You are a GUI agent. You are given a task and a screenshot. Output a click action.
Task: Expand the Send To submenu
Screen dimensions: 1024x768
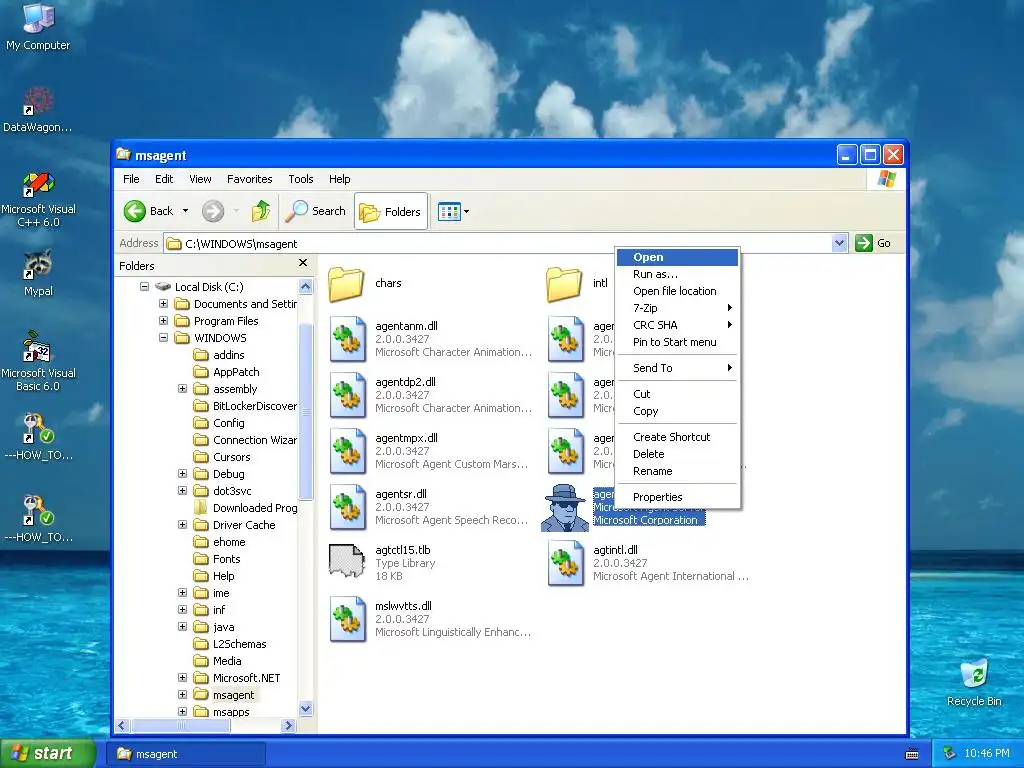coord(677,368)
